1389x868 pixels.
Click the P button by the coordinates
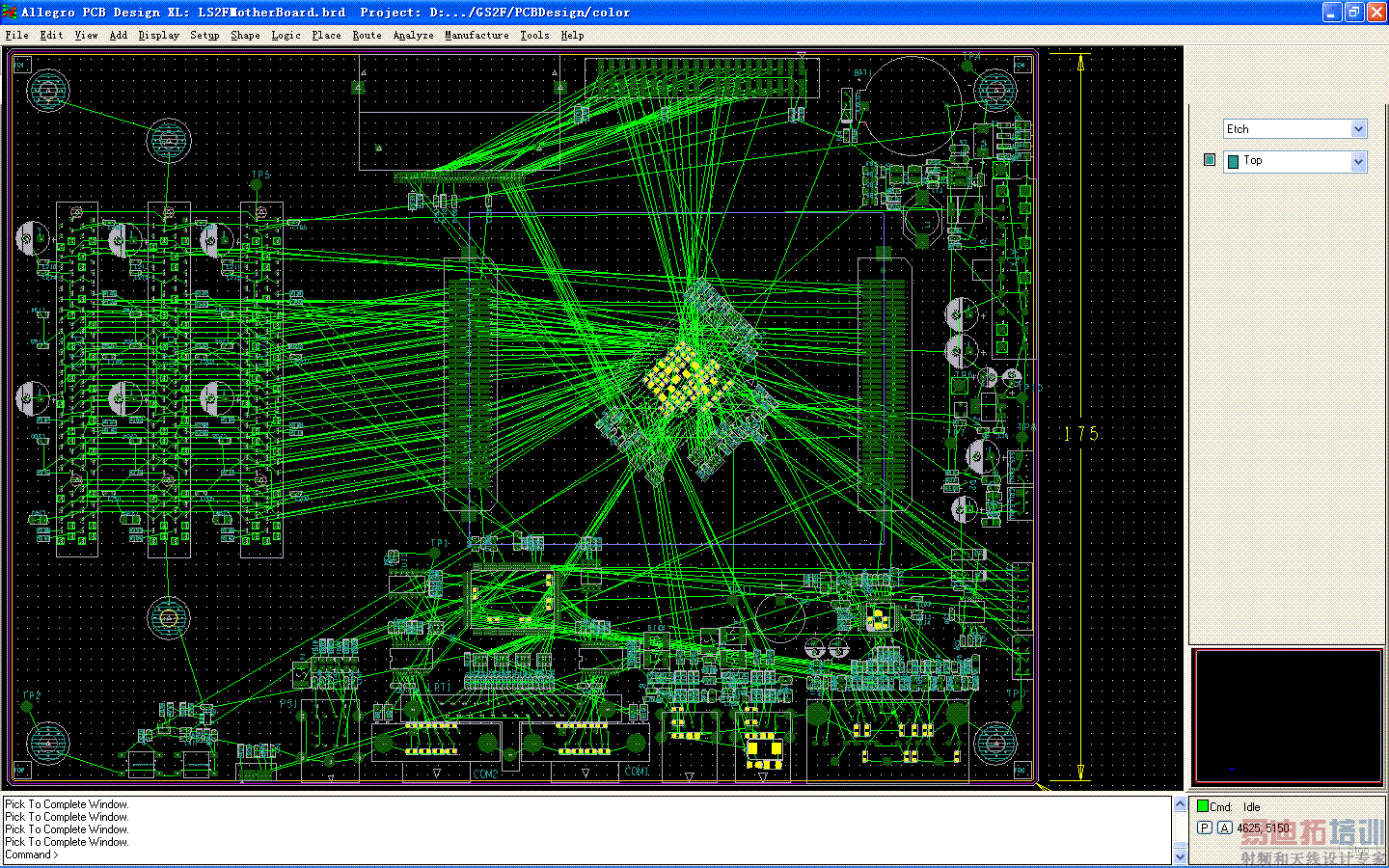coord(1204,827)
